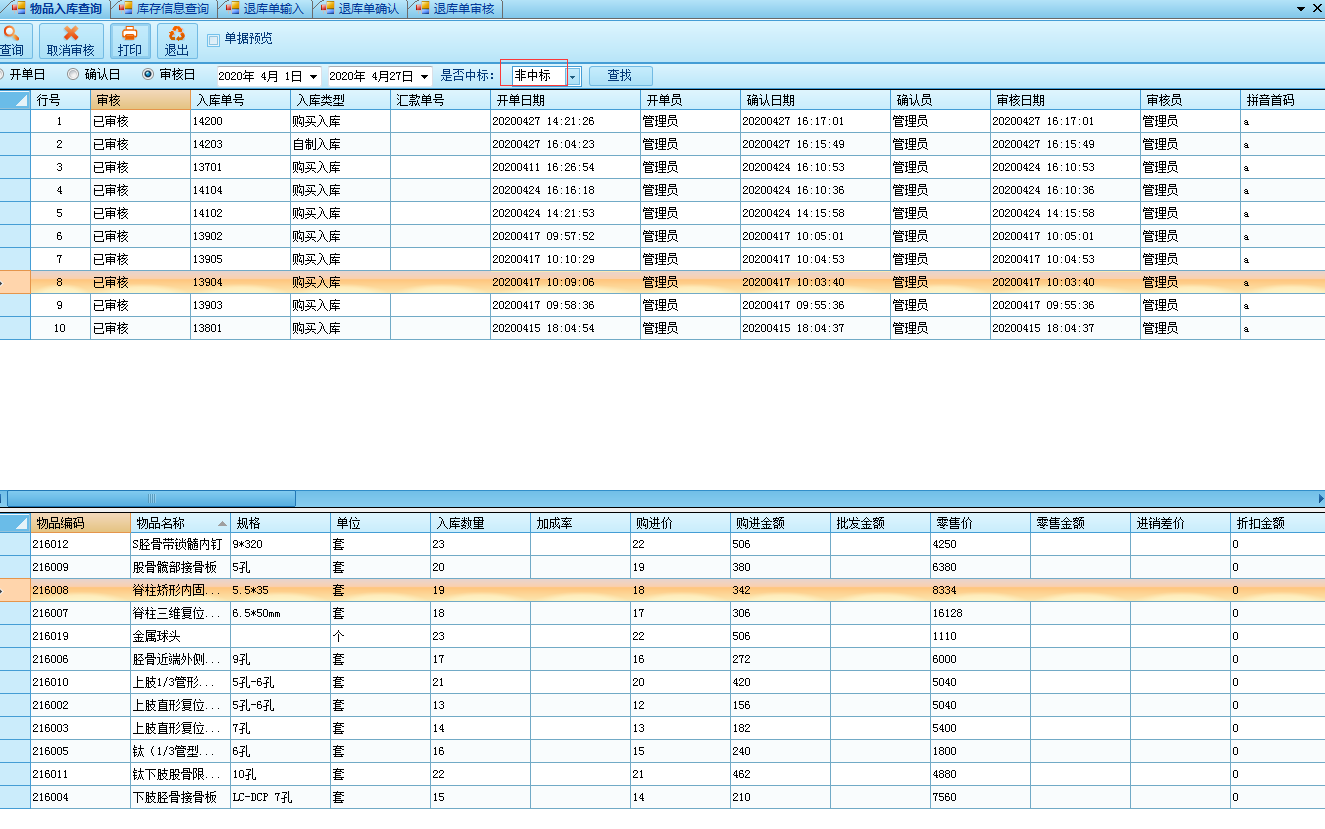The height and width of the screenshot is (829, 1325).
Task: Click the 打印 printer toolbar button
Action: tap(130, 41)
